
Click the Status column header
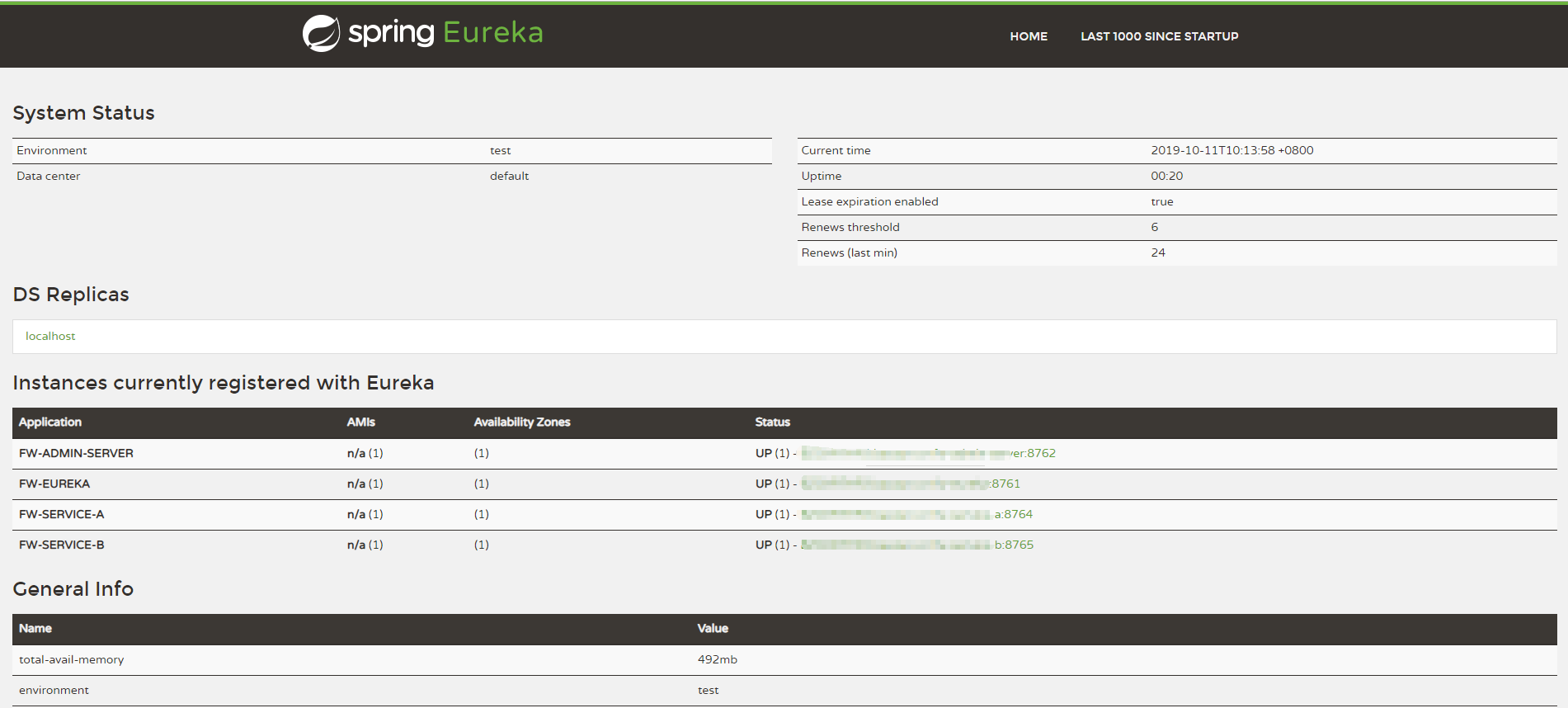pyautogui.click(x=772, y=422)
